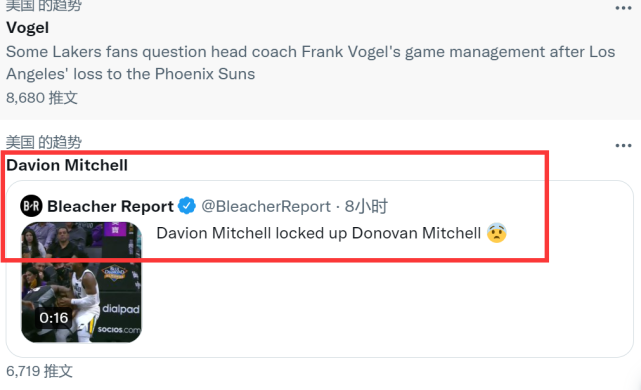Image resolution: width=641 pixels, height=390 pixels.
Task: Open the Davion Mitchell trending topic title
Action: click(67, 165)
